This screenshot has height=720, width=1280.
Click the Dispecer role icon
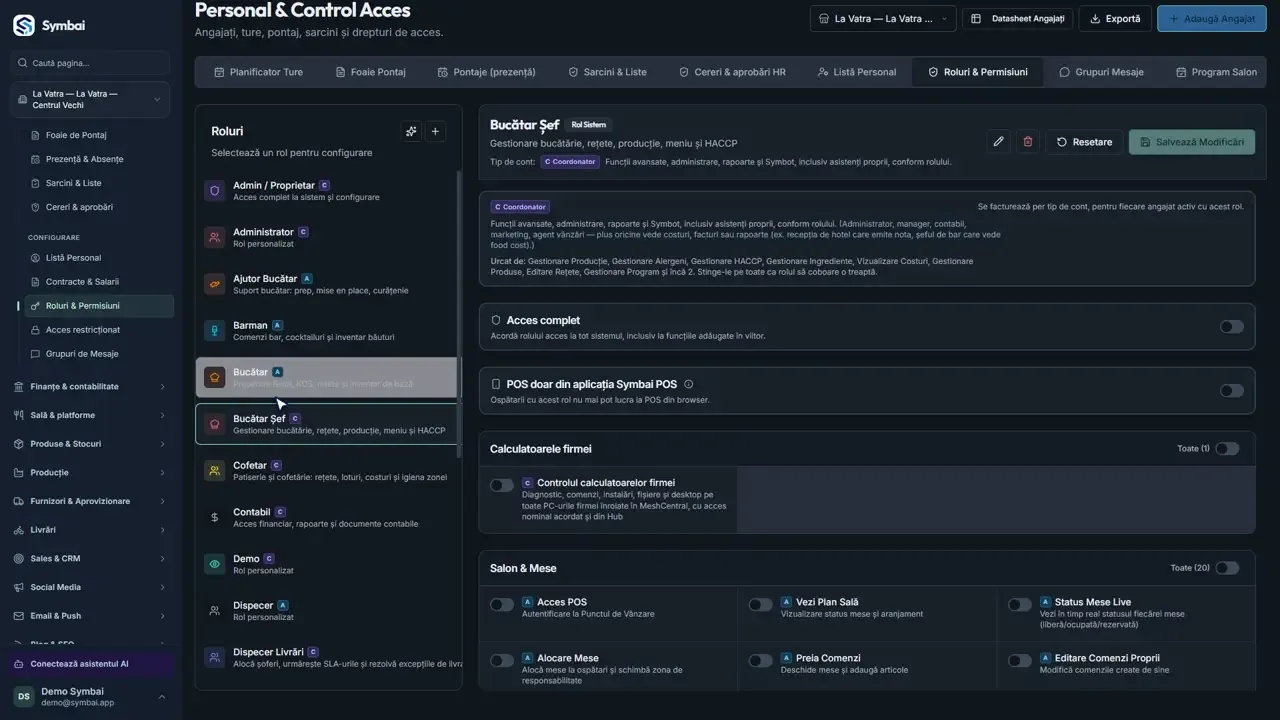(x=214, y=611)
